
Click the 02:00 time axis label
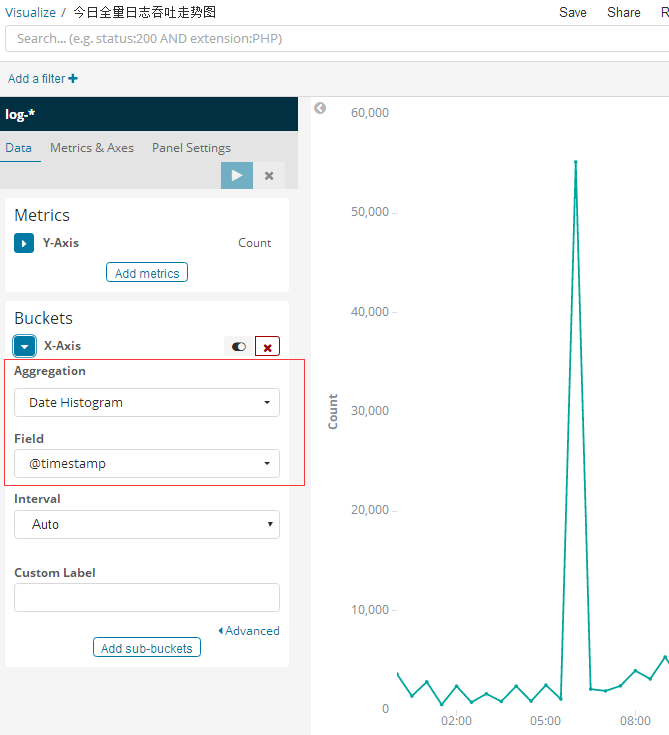point(456,720)
